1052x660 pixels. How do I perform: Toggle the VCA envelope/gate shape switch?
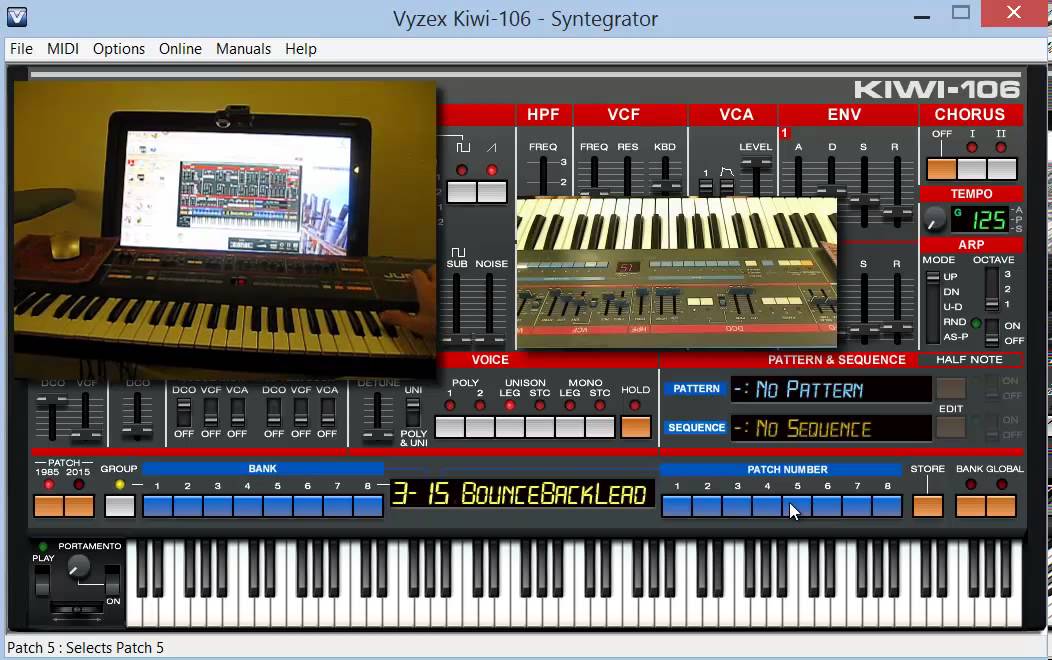point(727,186)
